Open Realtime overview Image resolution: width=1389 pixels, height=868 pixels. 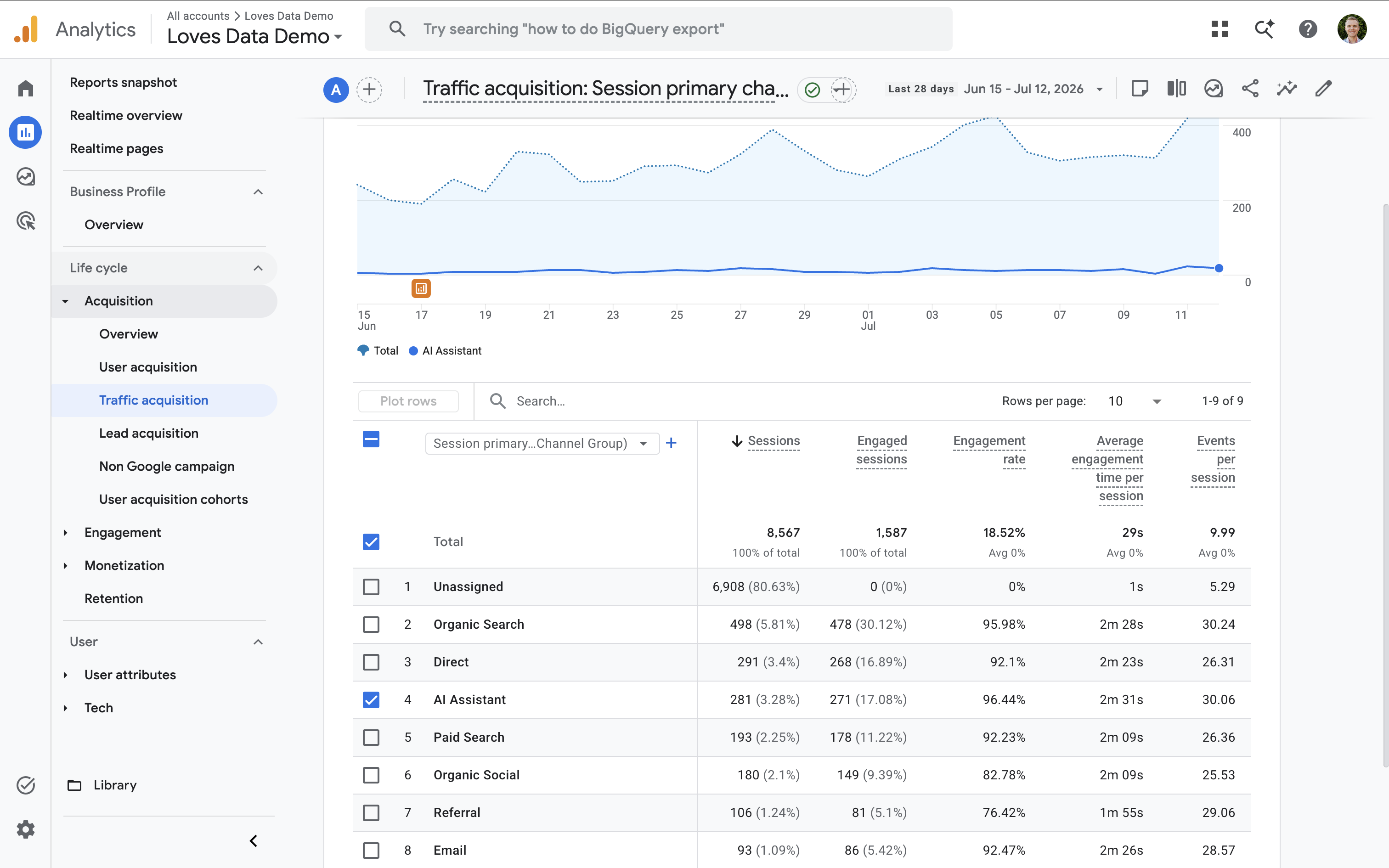[126, 115]
